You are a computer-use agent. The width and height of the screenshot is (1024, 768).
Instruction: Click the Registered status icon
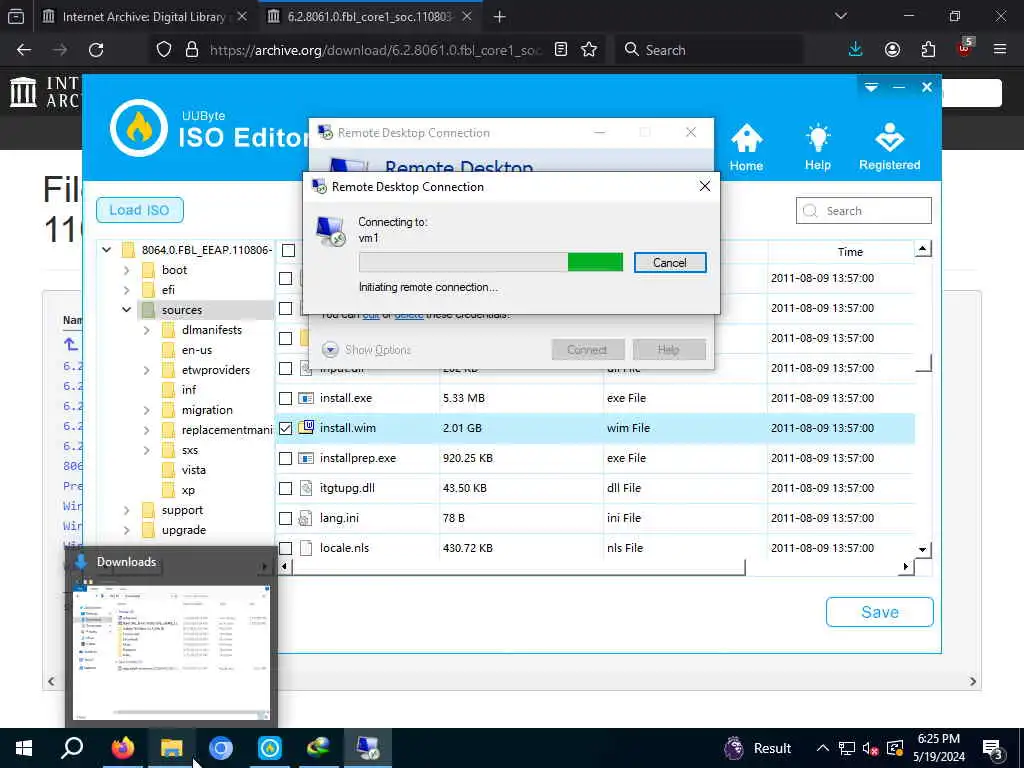tap(889, 148)
